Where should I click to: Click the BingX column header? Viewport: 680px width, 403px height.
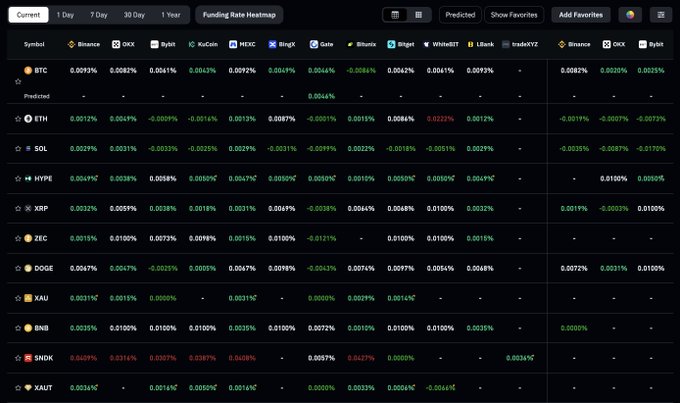[x=282, y=44]
